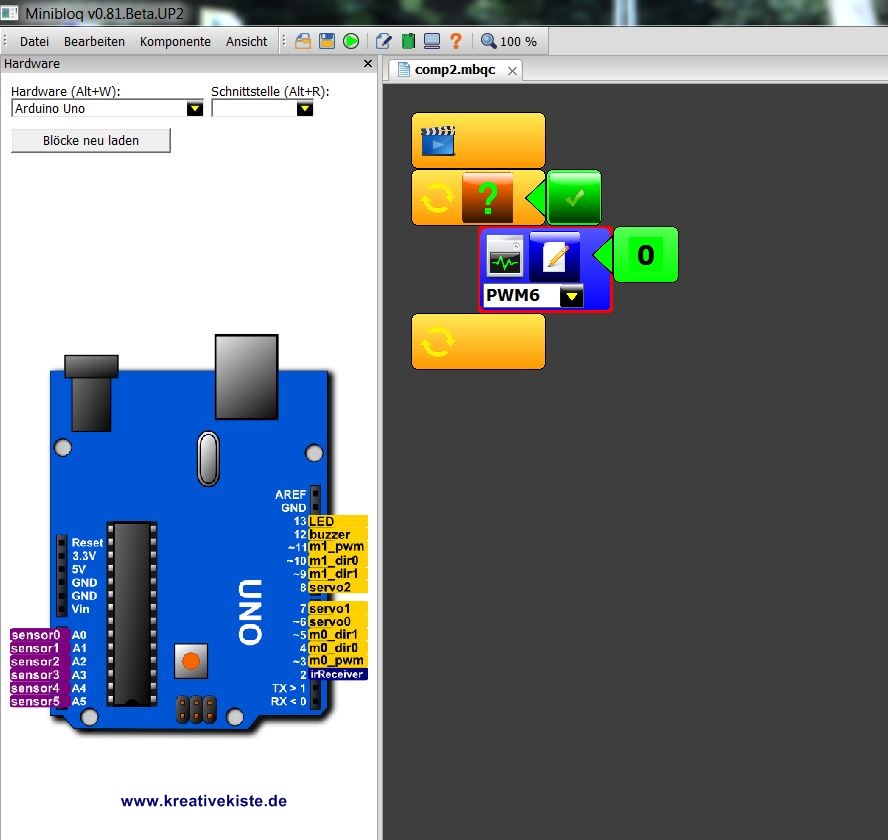Toggle the green checkmark true block
The height and width of the screenshot is (840, 888).
click(574, 197)
